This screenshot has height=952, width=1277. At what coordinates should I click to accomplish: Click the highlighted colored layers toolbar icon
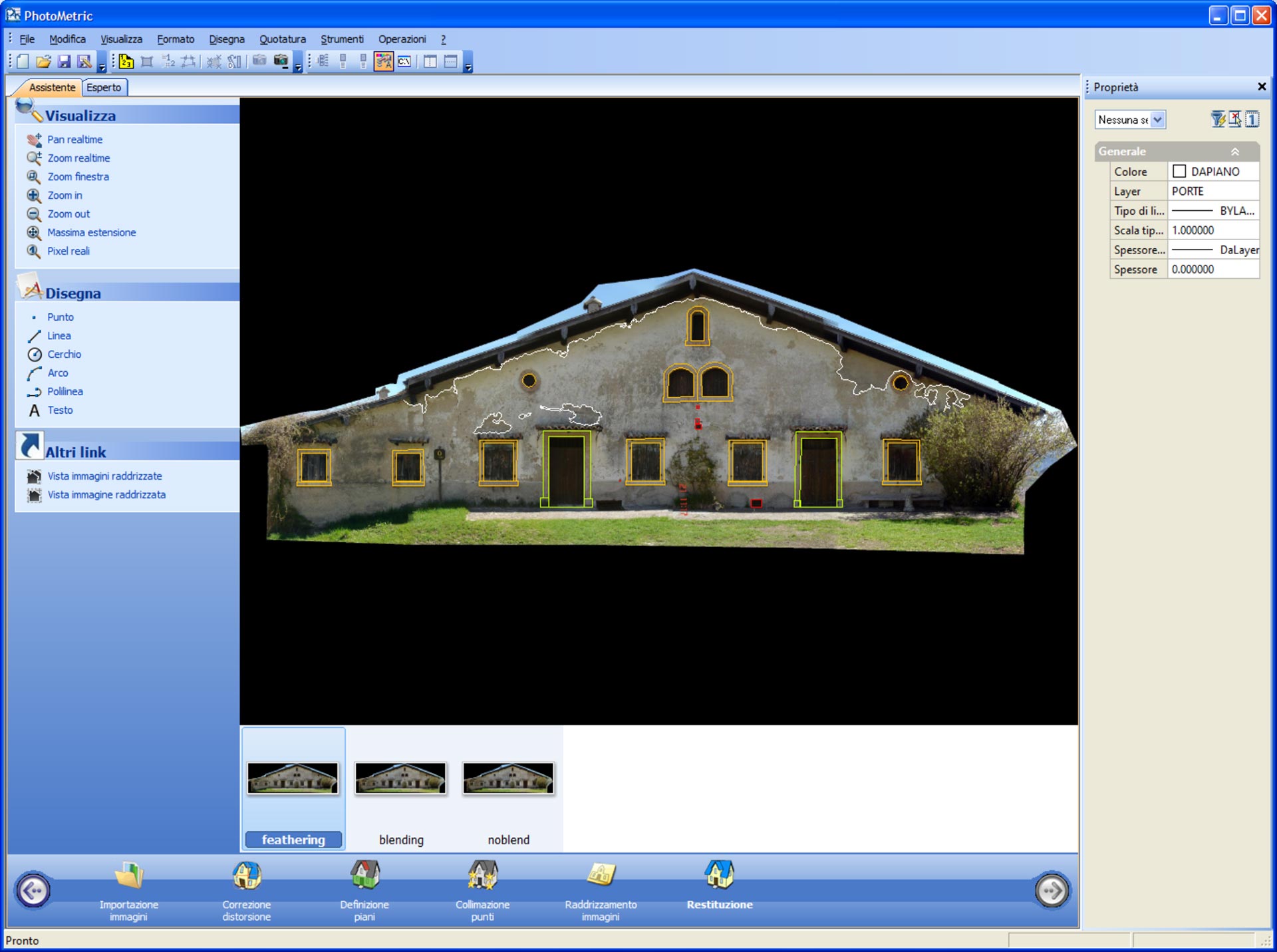click(x=384, y=61)
